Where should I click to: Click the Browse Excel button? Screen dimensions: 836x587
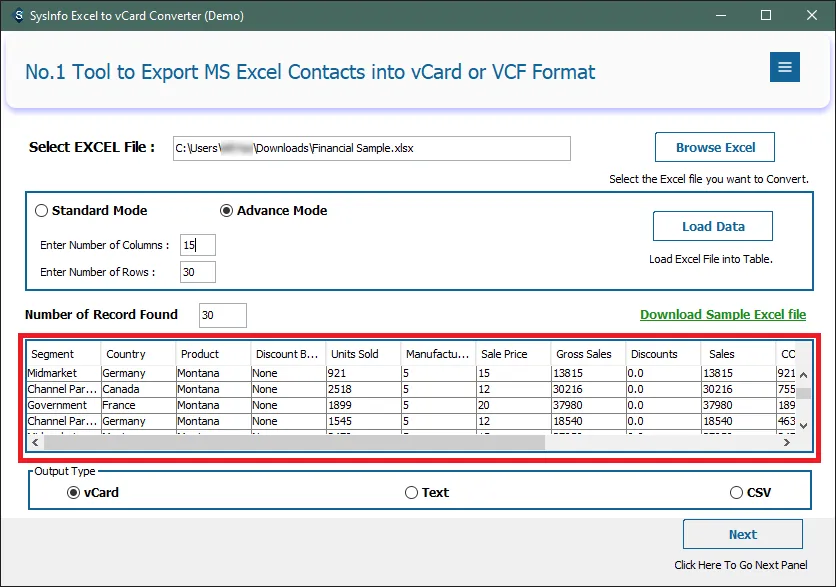(x=715, y=147)
